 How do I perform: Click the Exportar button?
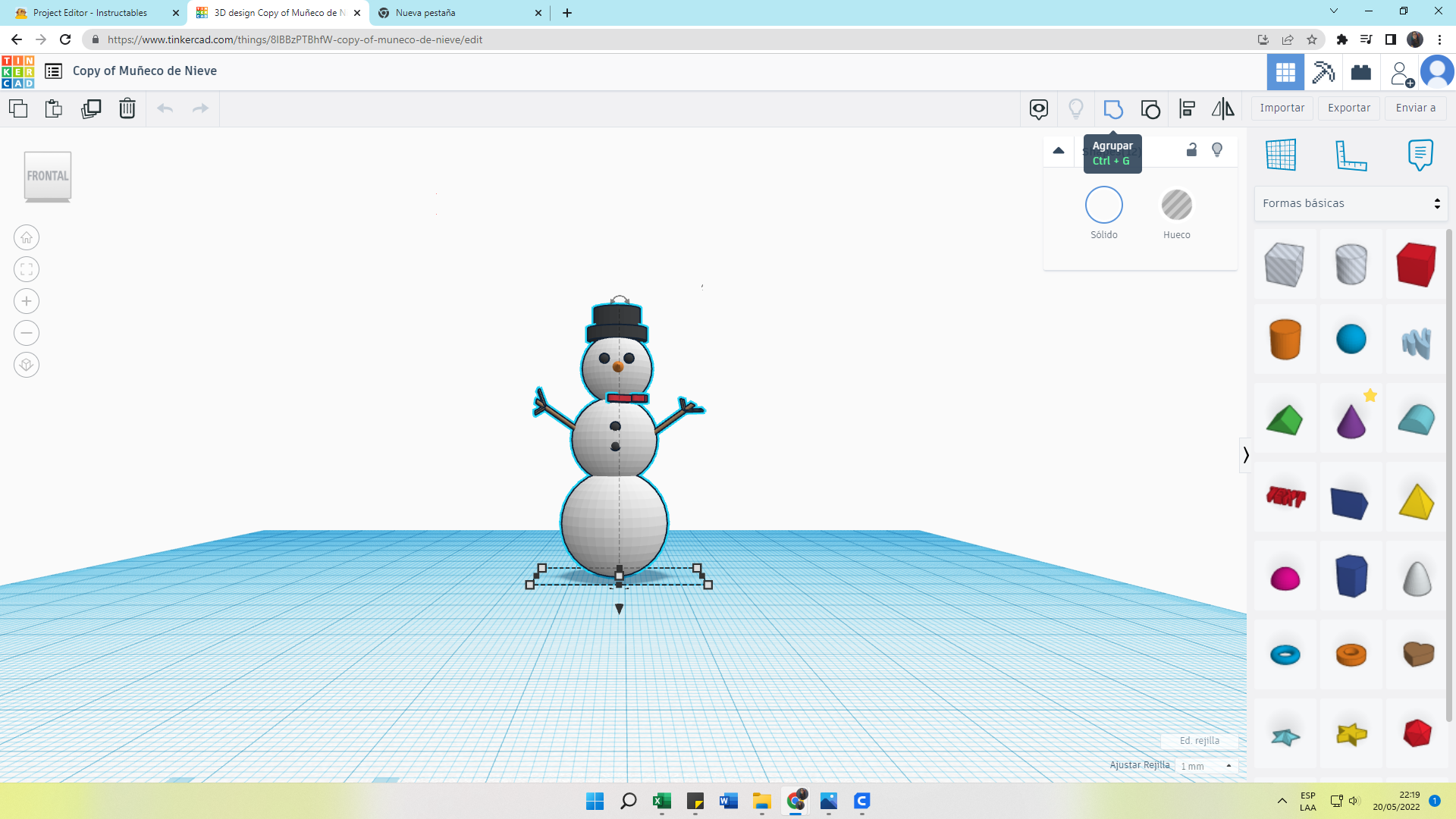pyautogui.click(x=1348, y=108)
